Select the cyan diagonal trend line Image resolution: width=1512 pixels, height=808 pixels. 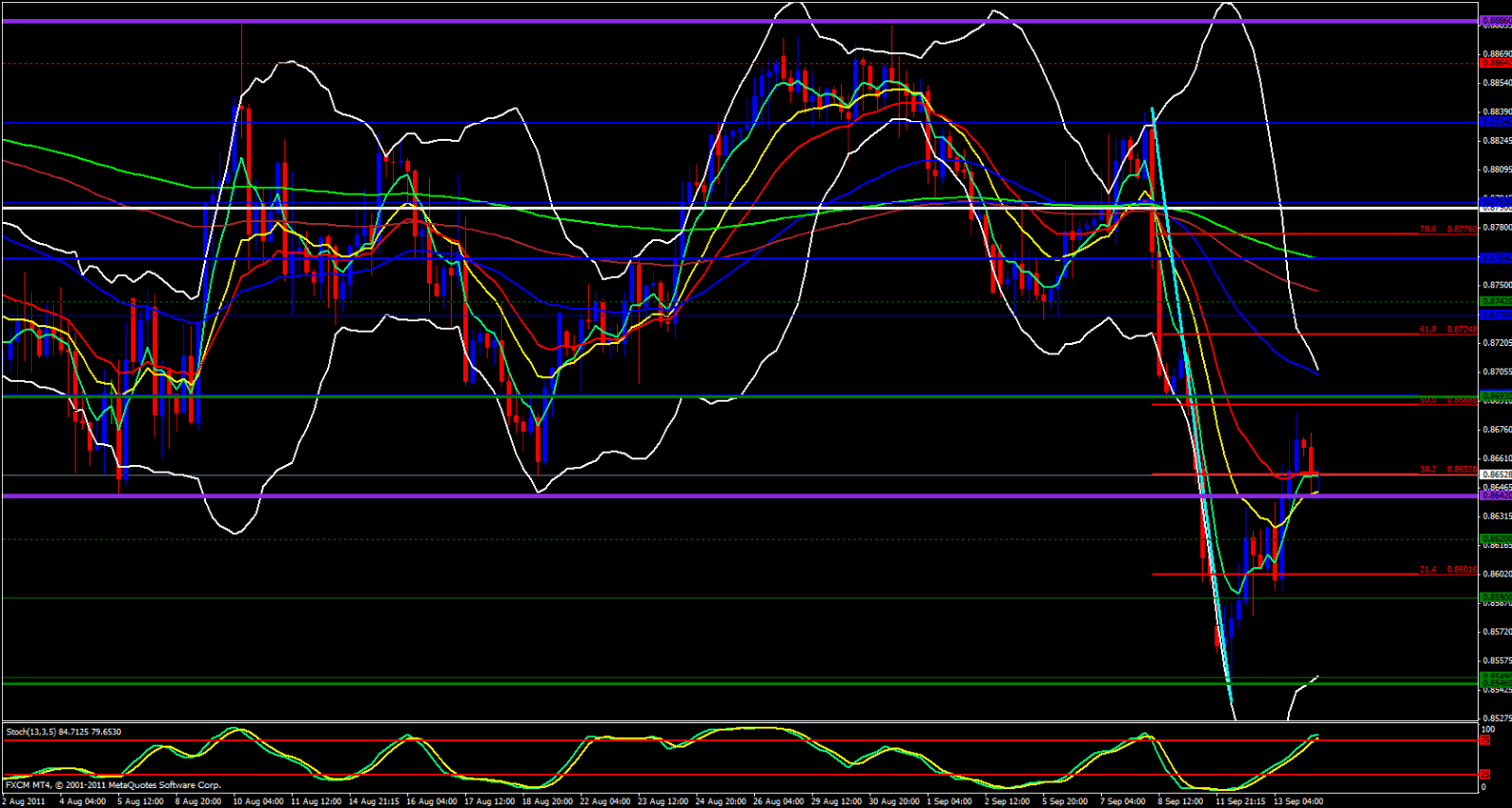1193,406
